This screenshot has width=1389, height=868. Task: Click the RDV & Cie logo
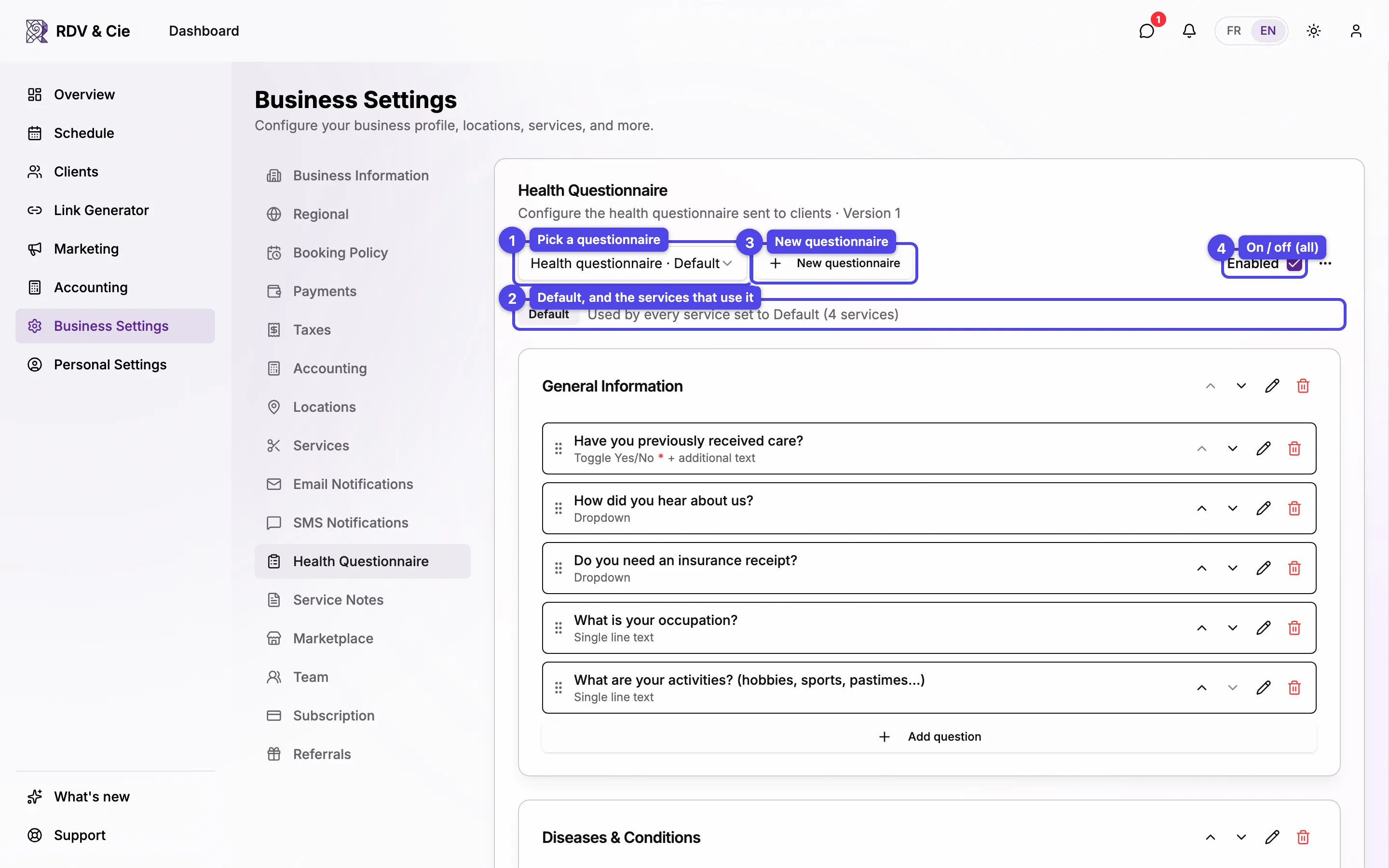[78, 31]
